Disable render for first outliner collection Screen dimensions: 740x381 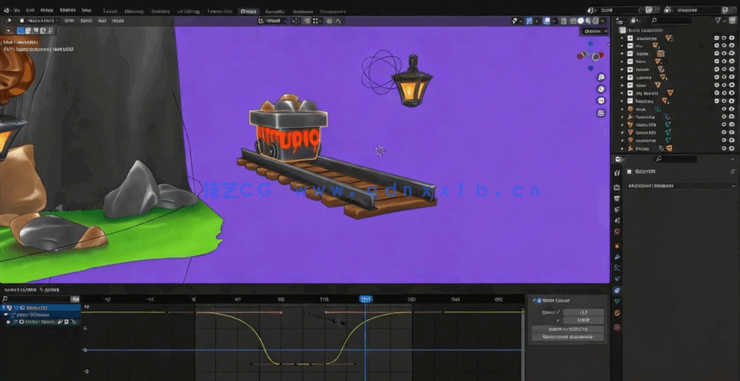pos(732,38)
